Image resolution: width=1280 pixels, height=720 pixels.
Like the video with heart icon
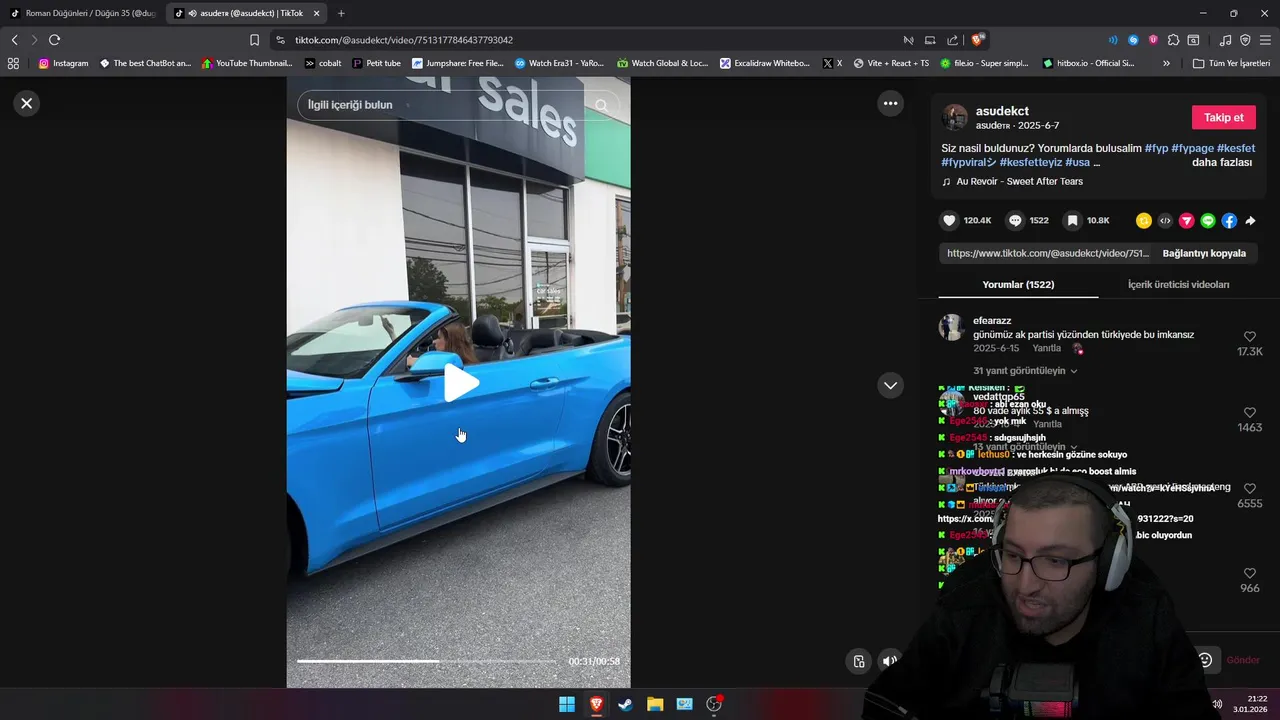click(x=949, y=220)
